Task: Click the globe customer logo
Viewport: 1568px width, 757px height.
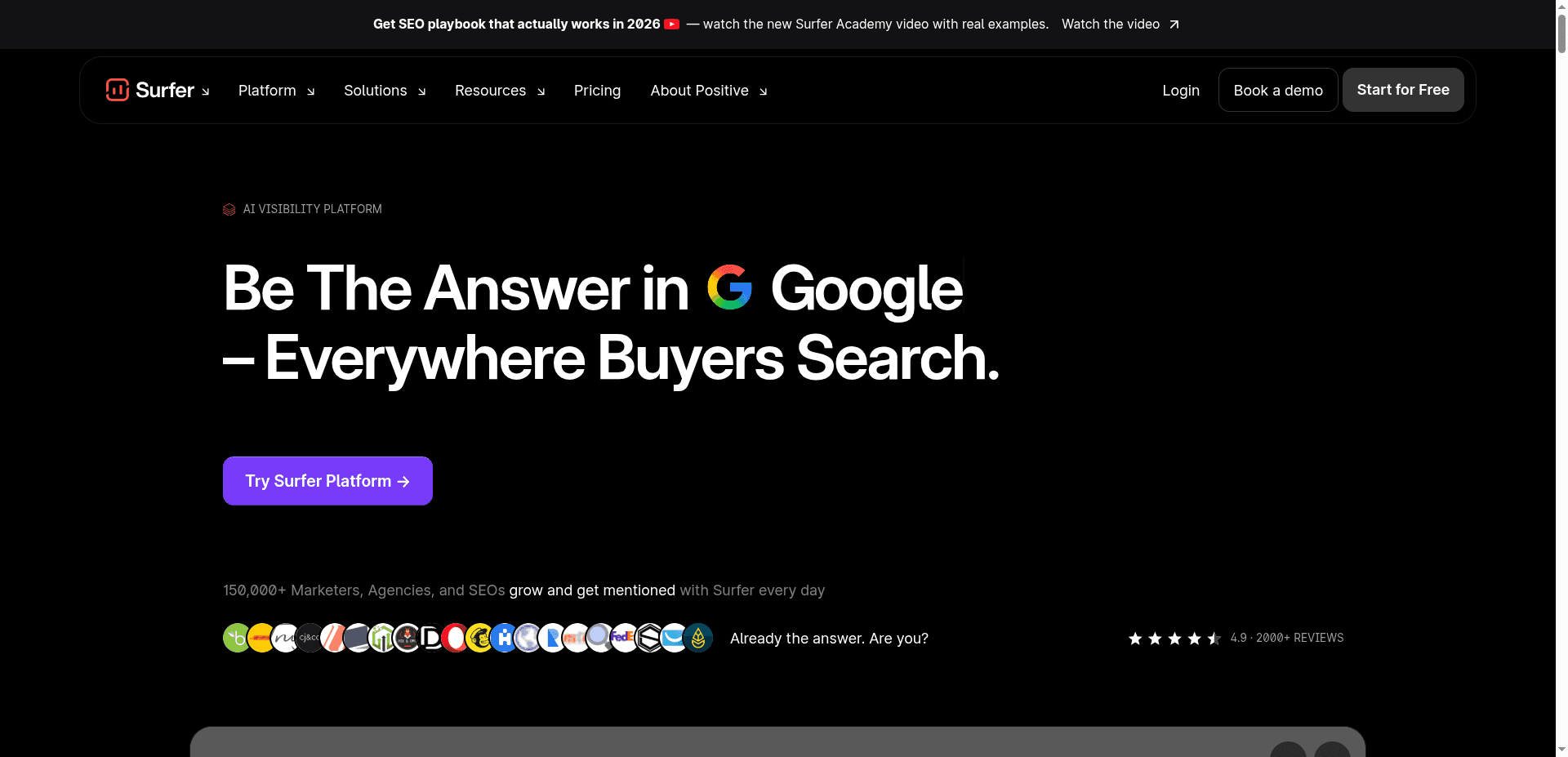Action: pos(528,638)
